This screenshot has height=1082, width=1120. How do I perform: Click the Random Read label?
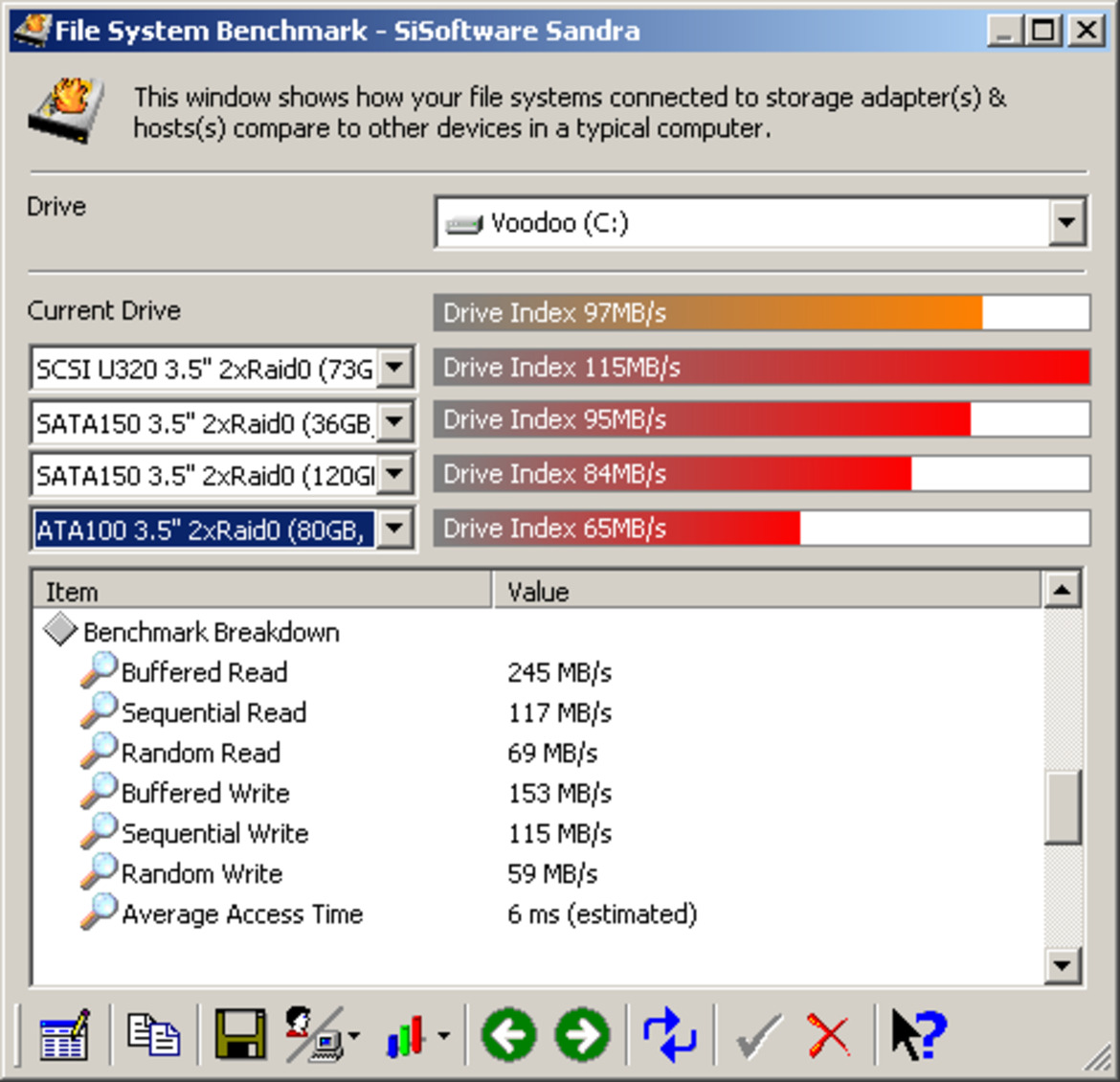click(x=201, y=753)
